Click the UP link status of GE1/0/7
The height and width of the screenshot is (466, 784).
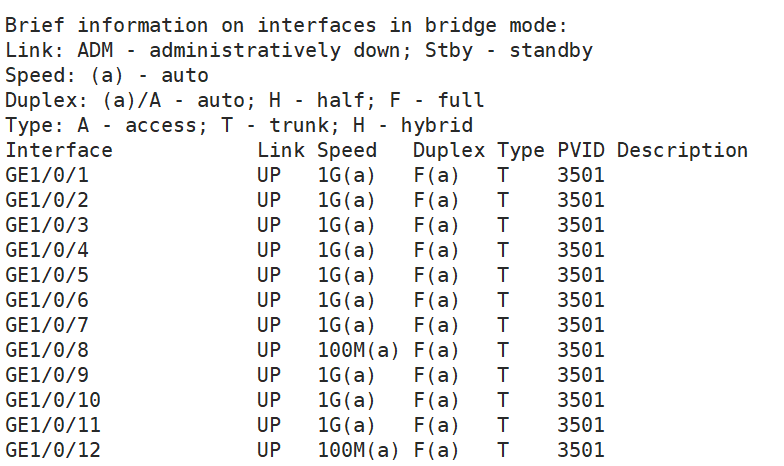[269, 325]
